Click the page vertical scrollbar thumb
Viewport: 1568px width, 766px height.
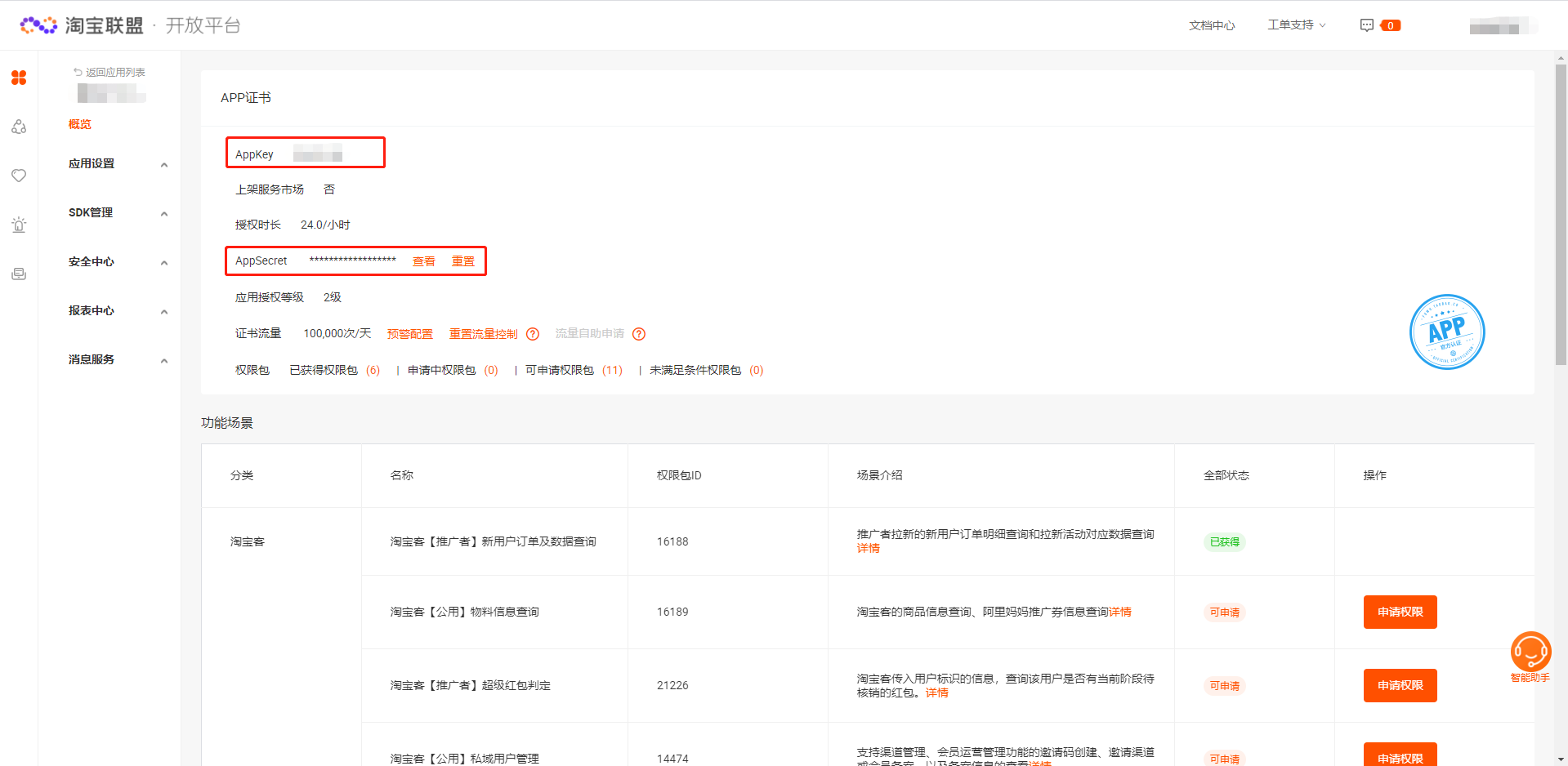1561,214
